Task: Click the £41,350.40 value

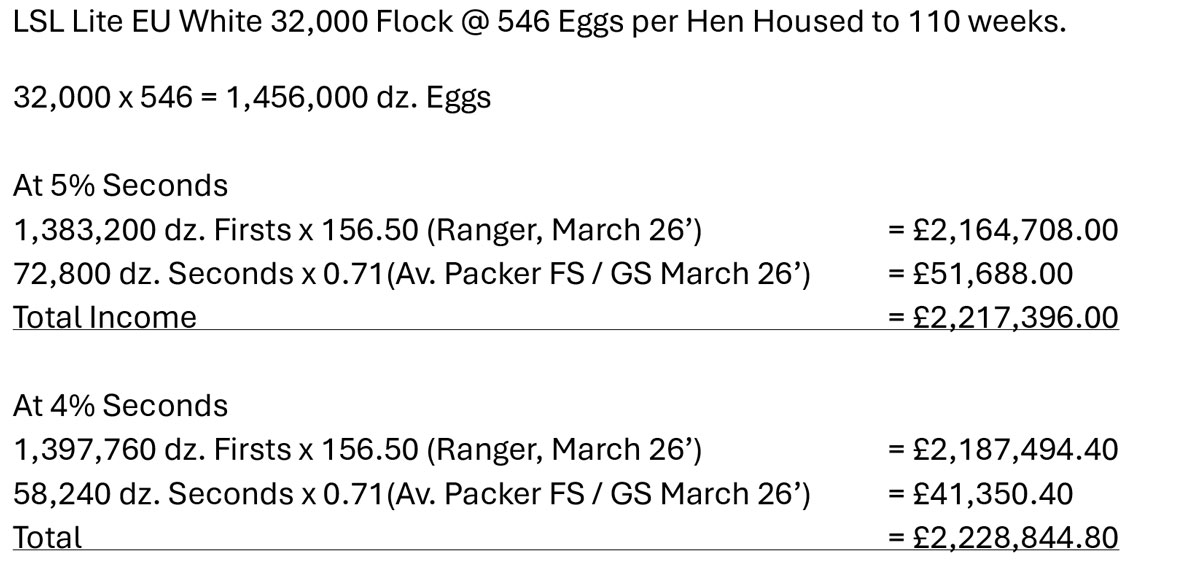Action: coord(980,494)
